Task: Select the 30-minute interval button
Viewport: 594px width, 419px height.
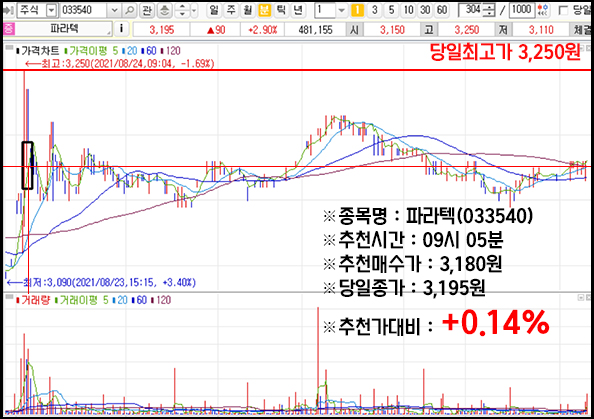Action: pyautogui.click(x=425, y=10)
